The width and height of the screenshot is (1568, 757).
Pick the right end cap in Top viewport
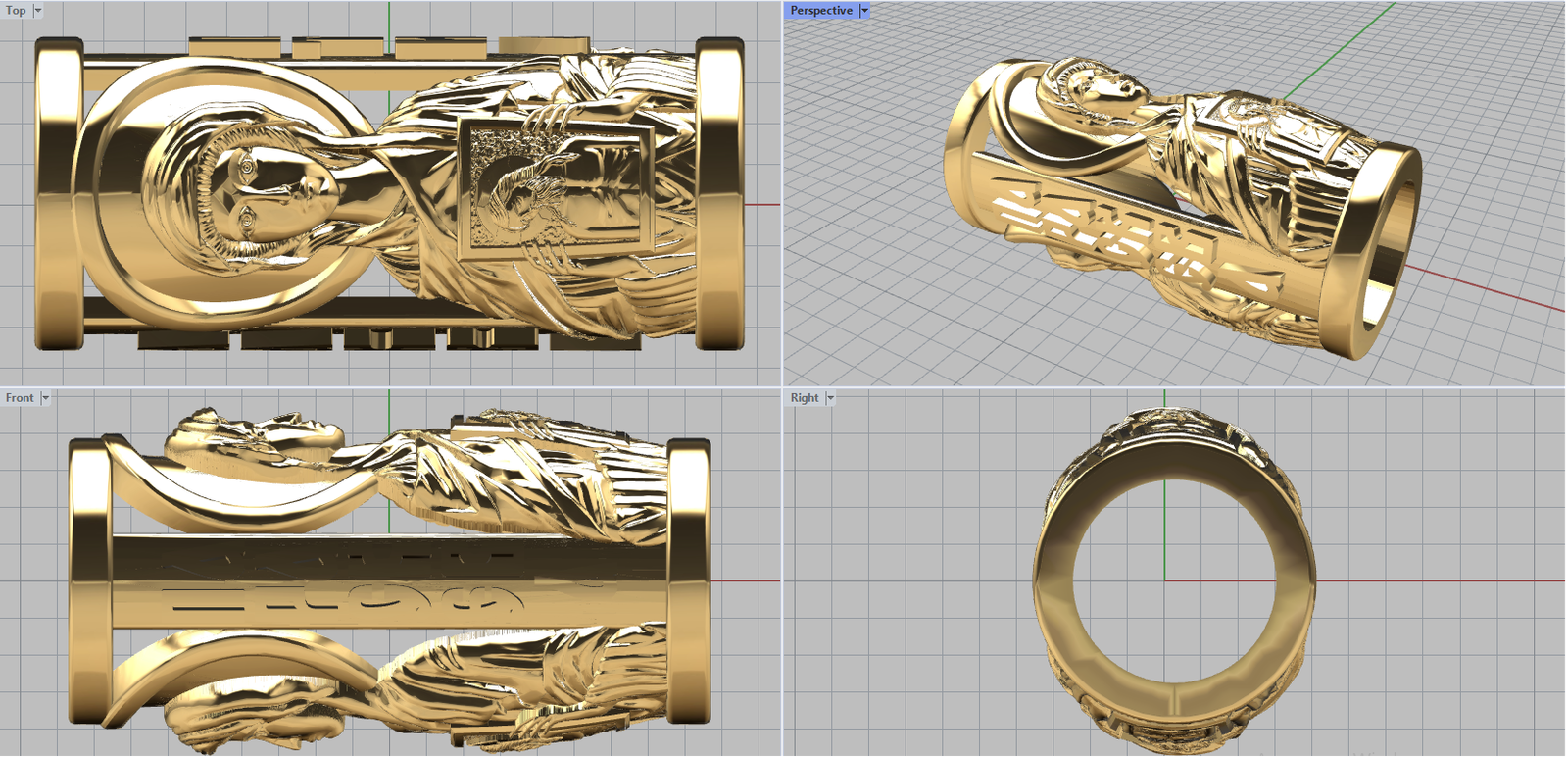pos(720,194)
